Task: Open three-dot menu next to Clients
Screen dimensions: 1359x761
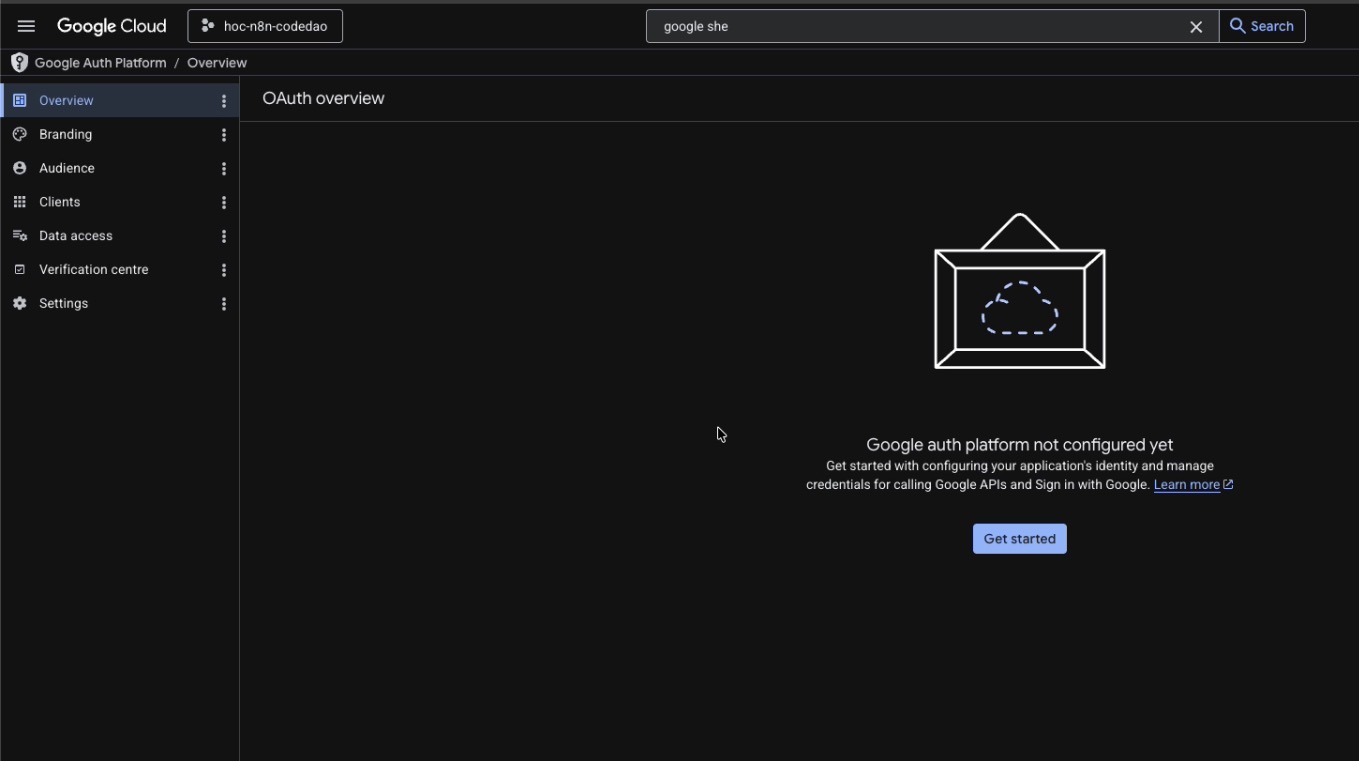Action: (224, 202)
